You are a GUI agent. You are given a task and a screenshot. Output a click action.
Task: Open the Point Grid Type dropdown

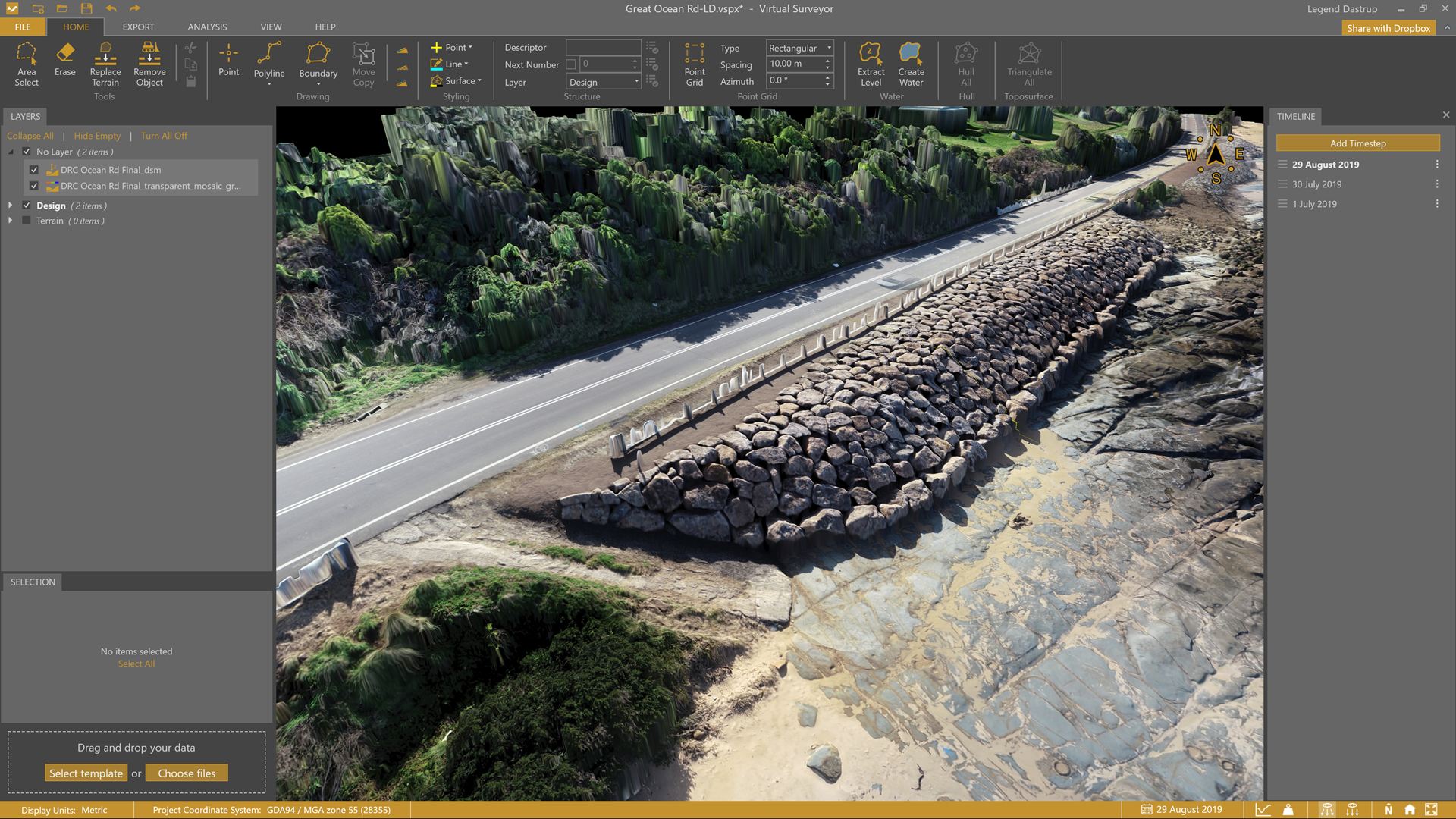click(x=799, y=48)
